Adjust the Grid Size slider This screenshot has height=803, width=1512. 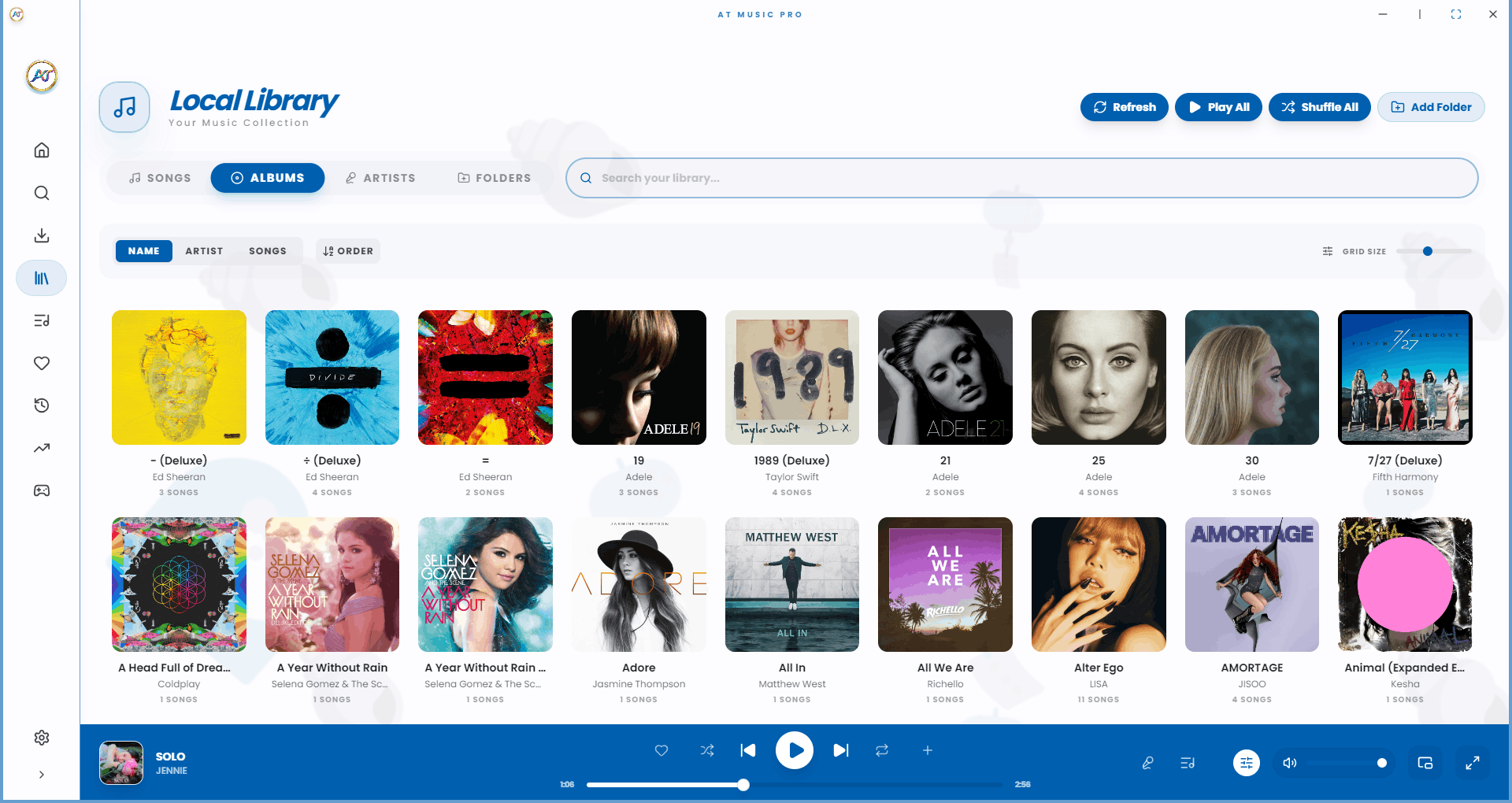point(1428,251)
